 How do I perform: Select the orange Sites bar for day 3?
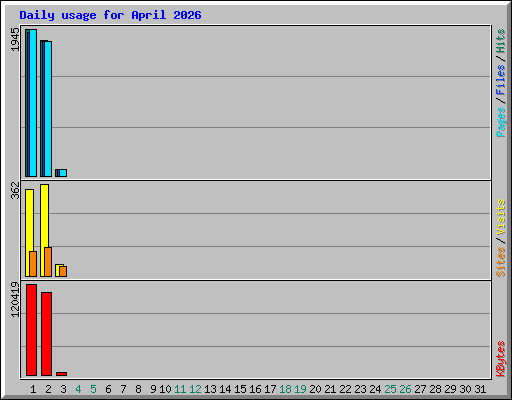pos(63,271)
